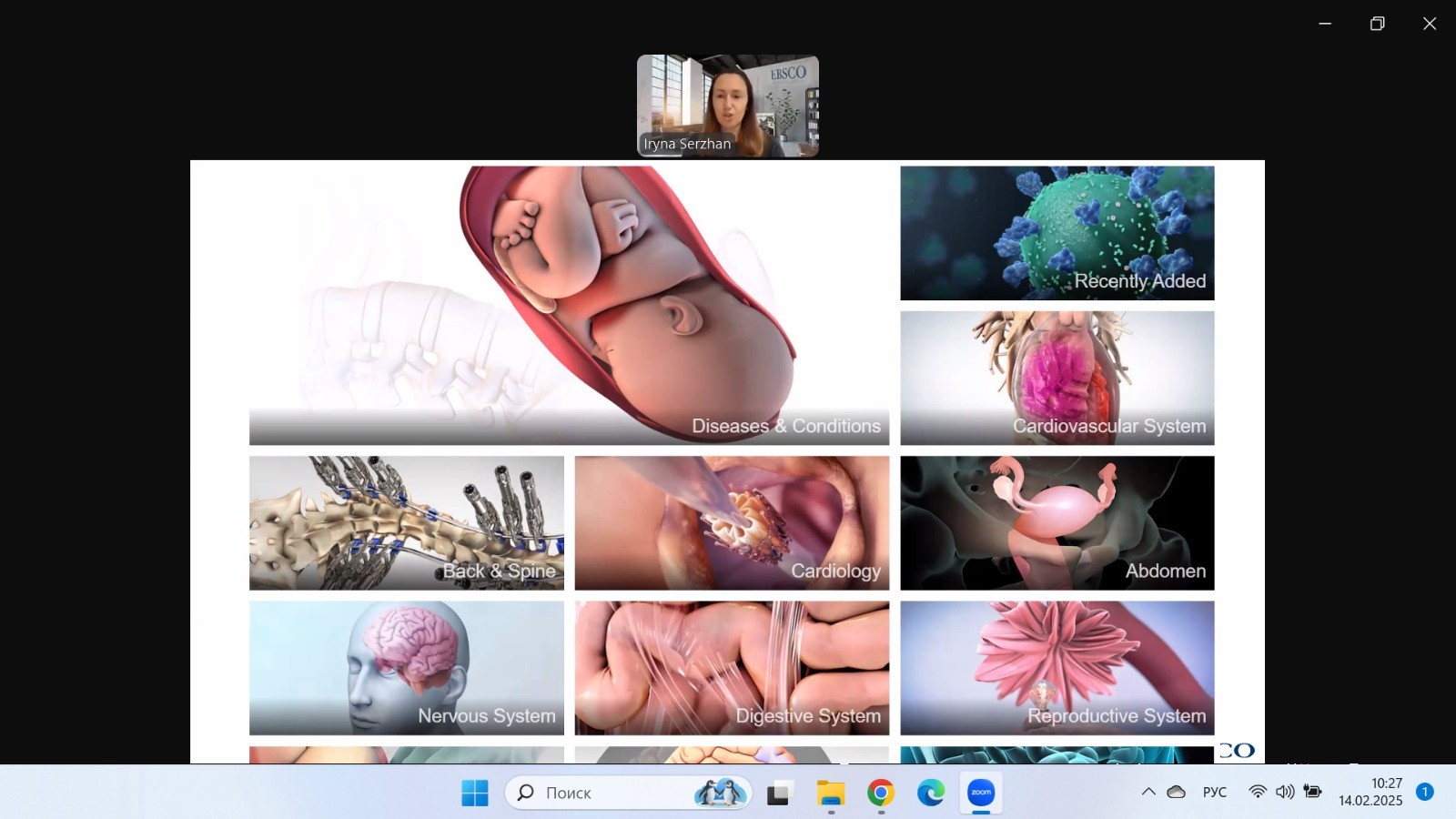
Task: Select the Reproductive System tile
Action: point(1057,668)
